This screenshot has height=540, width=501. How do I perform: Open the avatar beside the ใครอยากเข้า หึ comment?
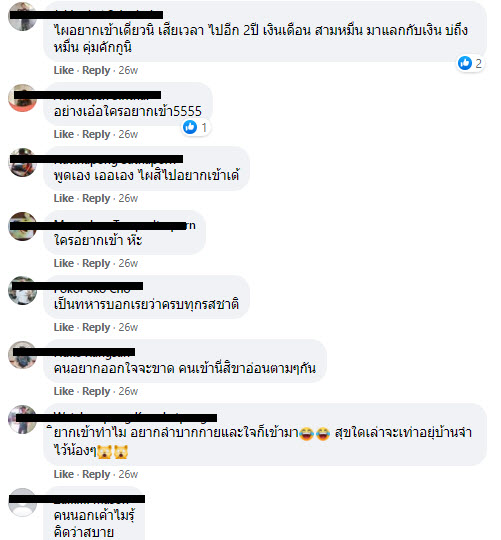[22, 226]
